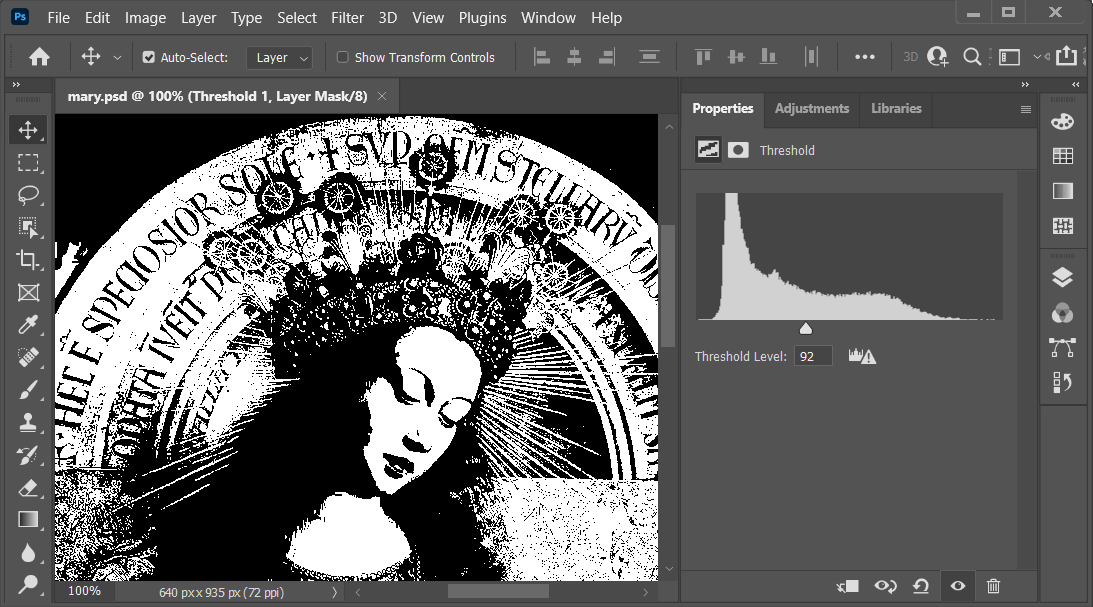Switch to the Adjustments tab
The height and width of the screenshot is (607, 1093).
coord(811,109)
